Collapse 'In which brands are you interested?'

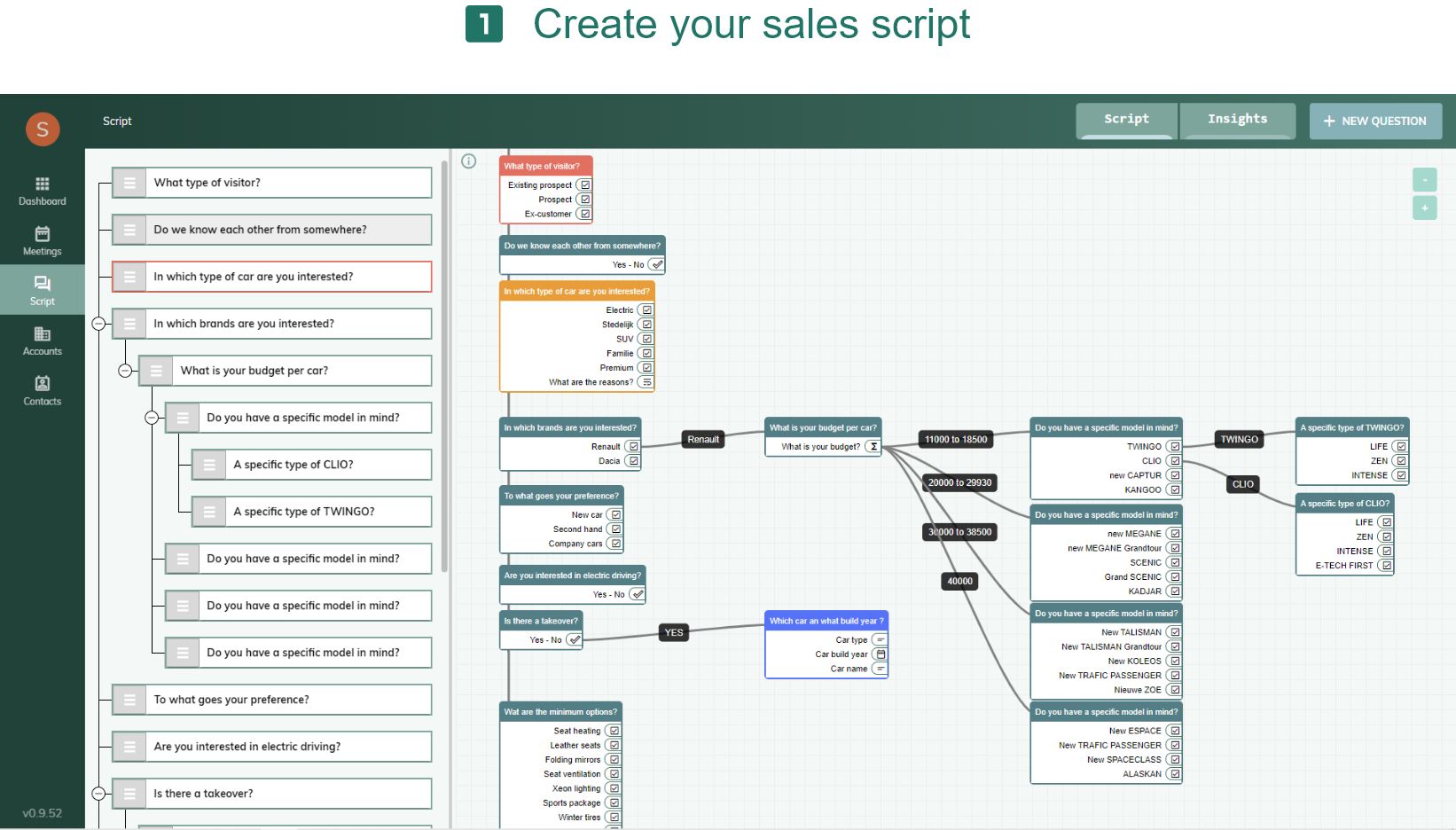(99, 324)
